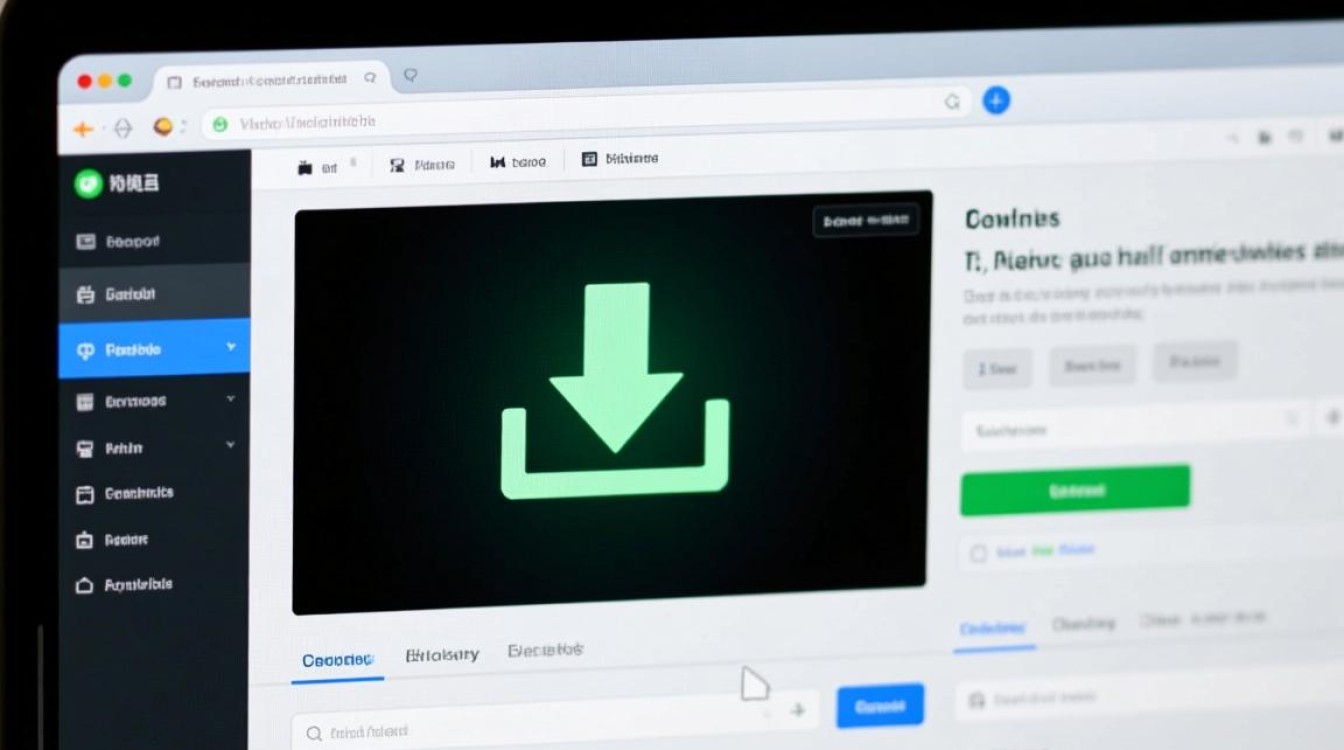Collapse the blue highlighted sidebar item's chevron
The height and width of the screenshot is (750, 1344).
(231, 347)
